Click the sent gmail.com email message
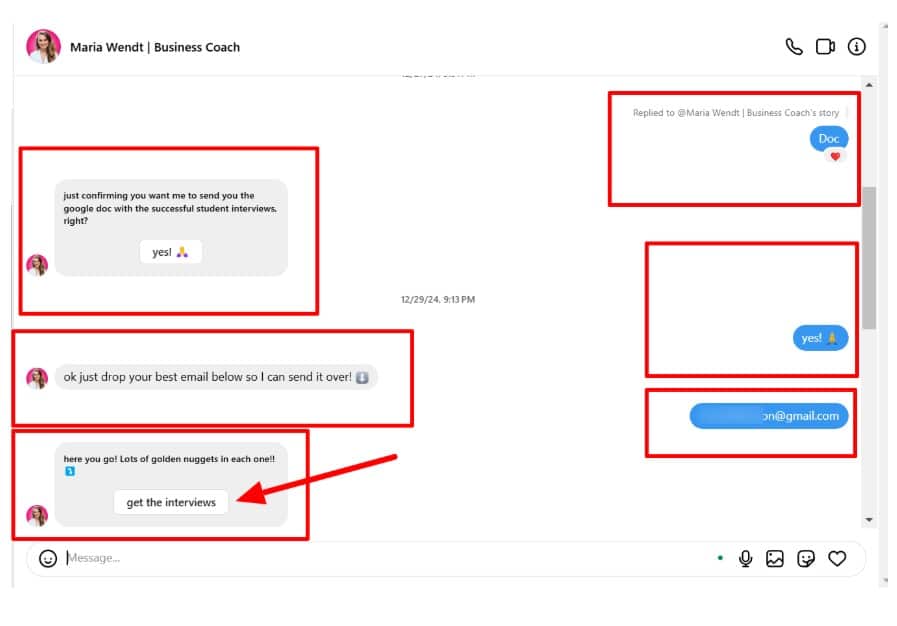897x626 pixels. click(769, 416)
